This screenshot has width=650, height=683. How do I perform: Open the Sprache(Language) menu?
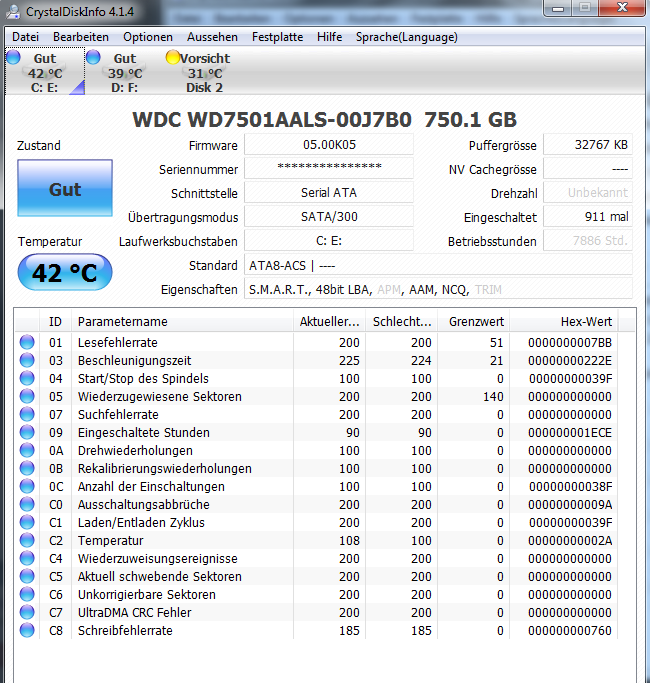point(406,37)
